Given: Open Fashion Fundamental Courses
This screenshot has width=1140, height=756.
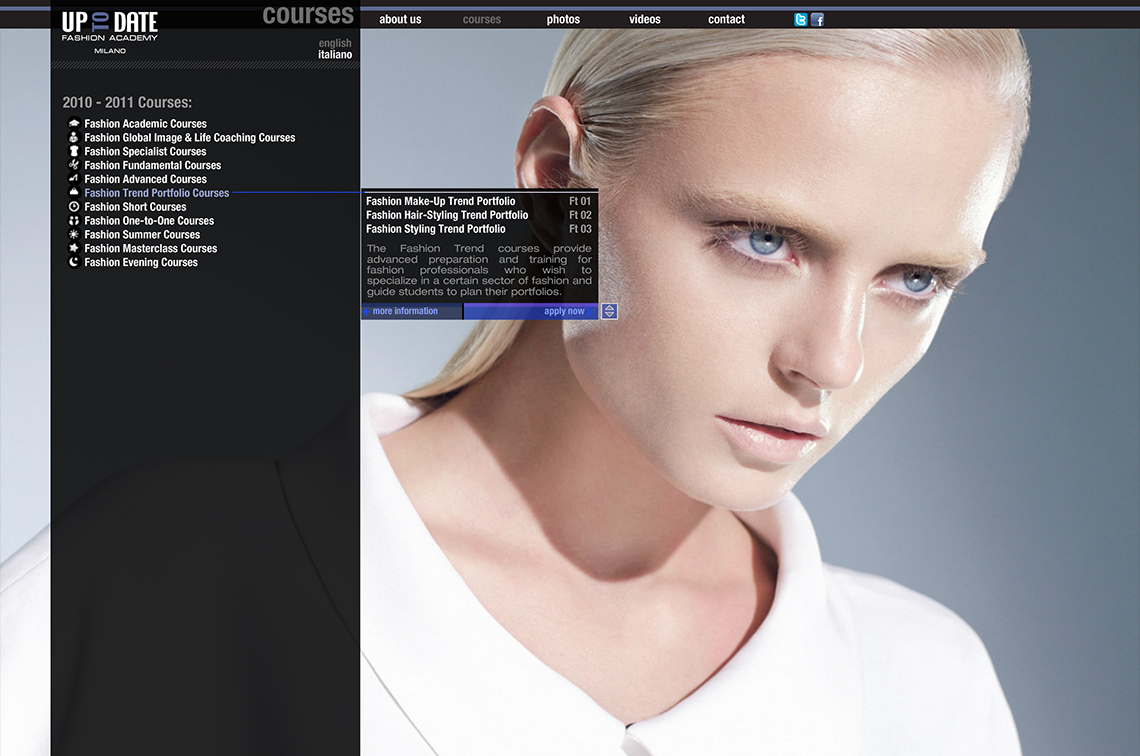Looking at the screenshot, I should coord(153,165).
